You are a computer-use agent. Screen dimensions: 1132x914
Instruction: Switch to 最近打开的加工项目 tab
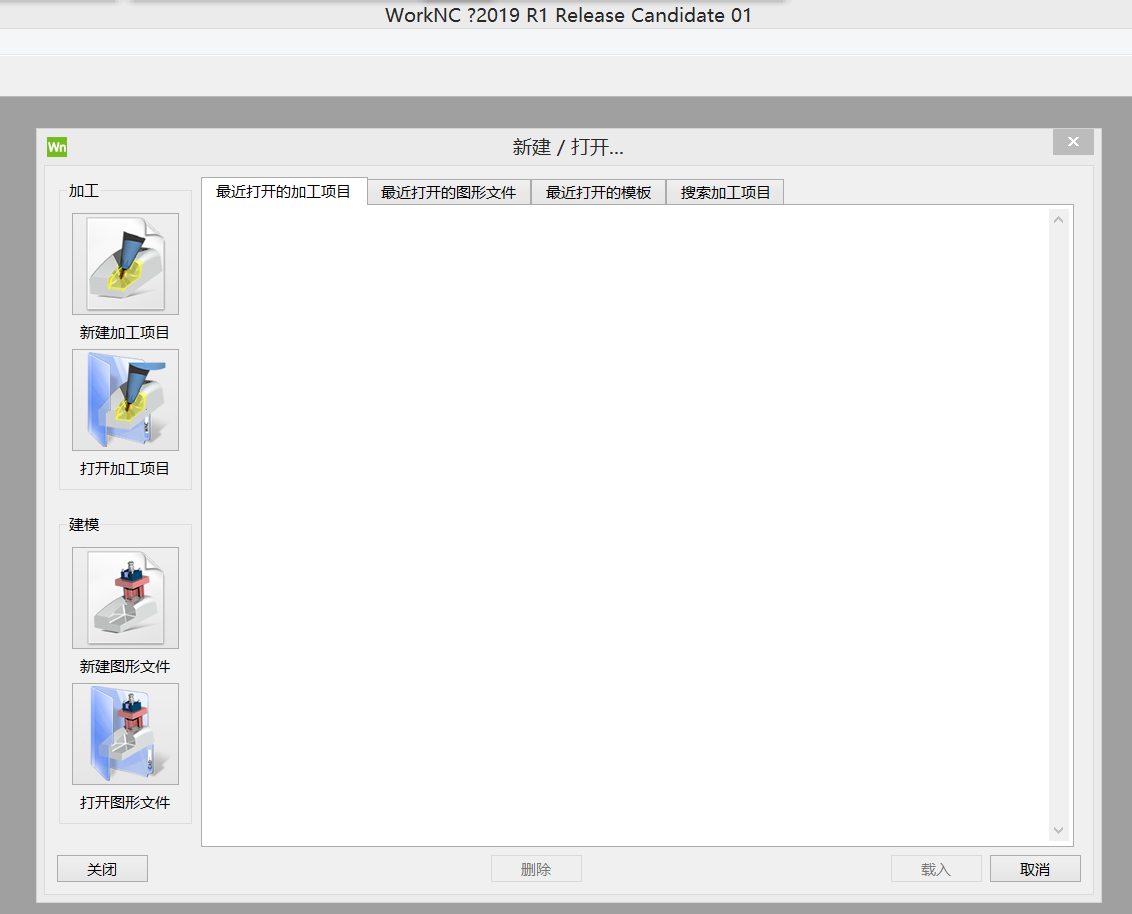tap(284, 191)
